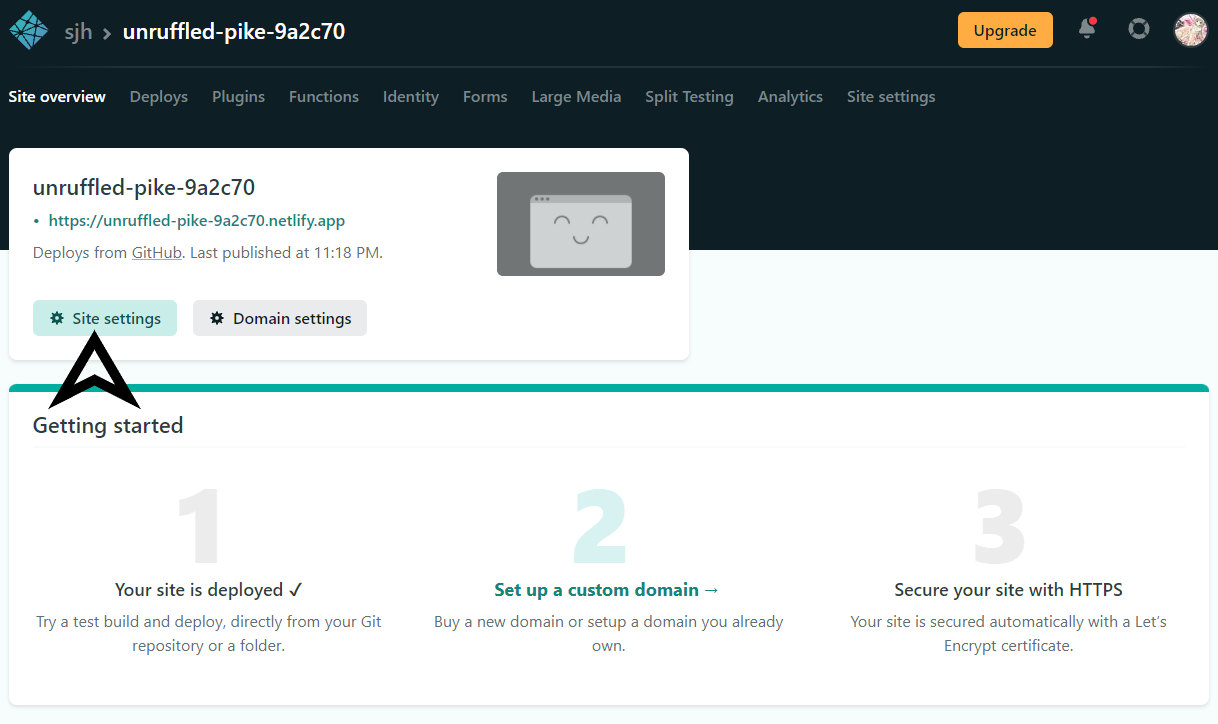This screenshot has height=724, width=1218.
Task: Click the large step number 2
Action: [600, 527]
